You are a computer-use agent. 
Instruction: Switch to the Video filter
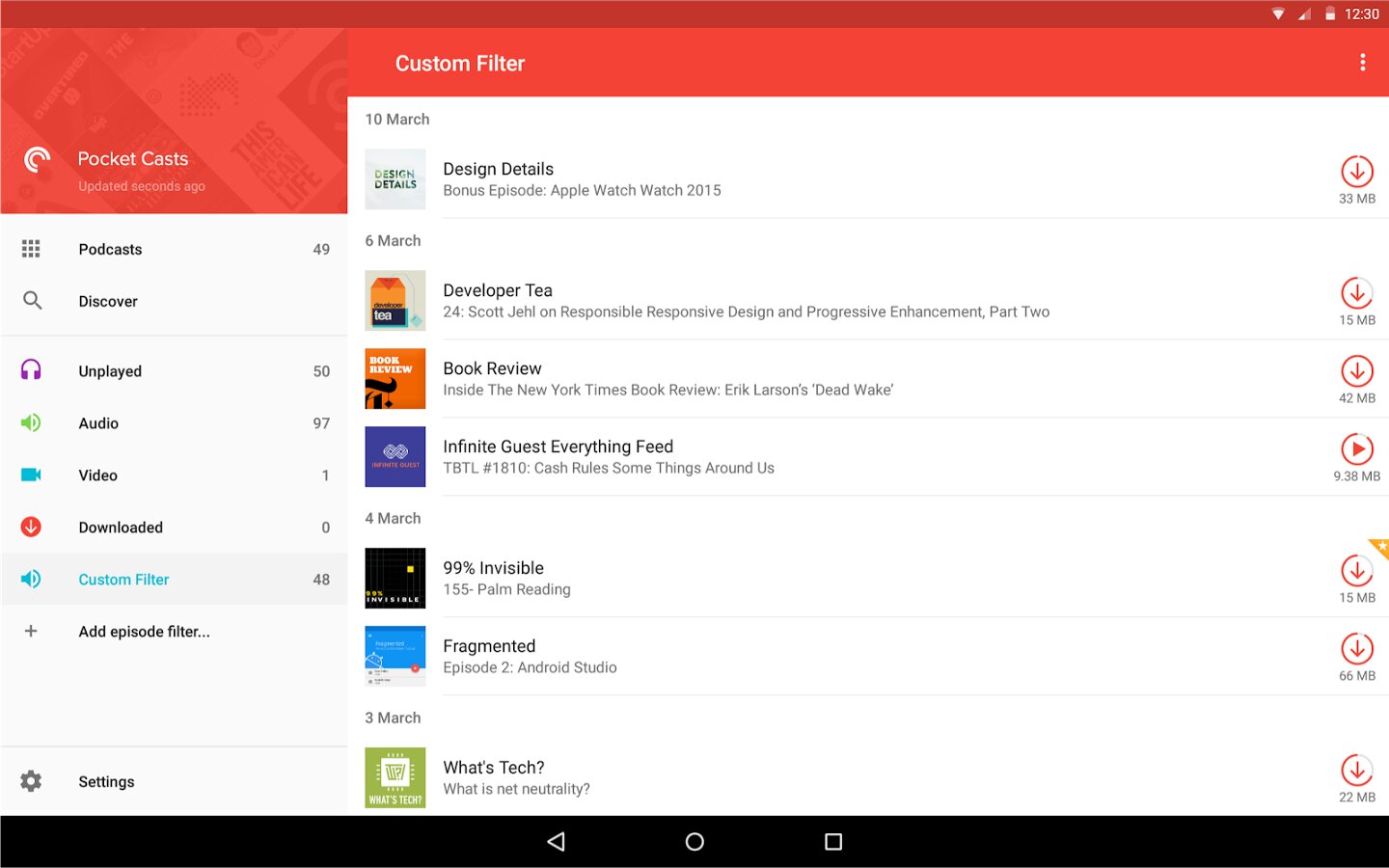click(x=98, y=475)
